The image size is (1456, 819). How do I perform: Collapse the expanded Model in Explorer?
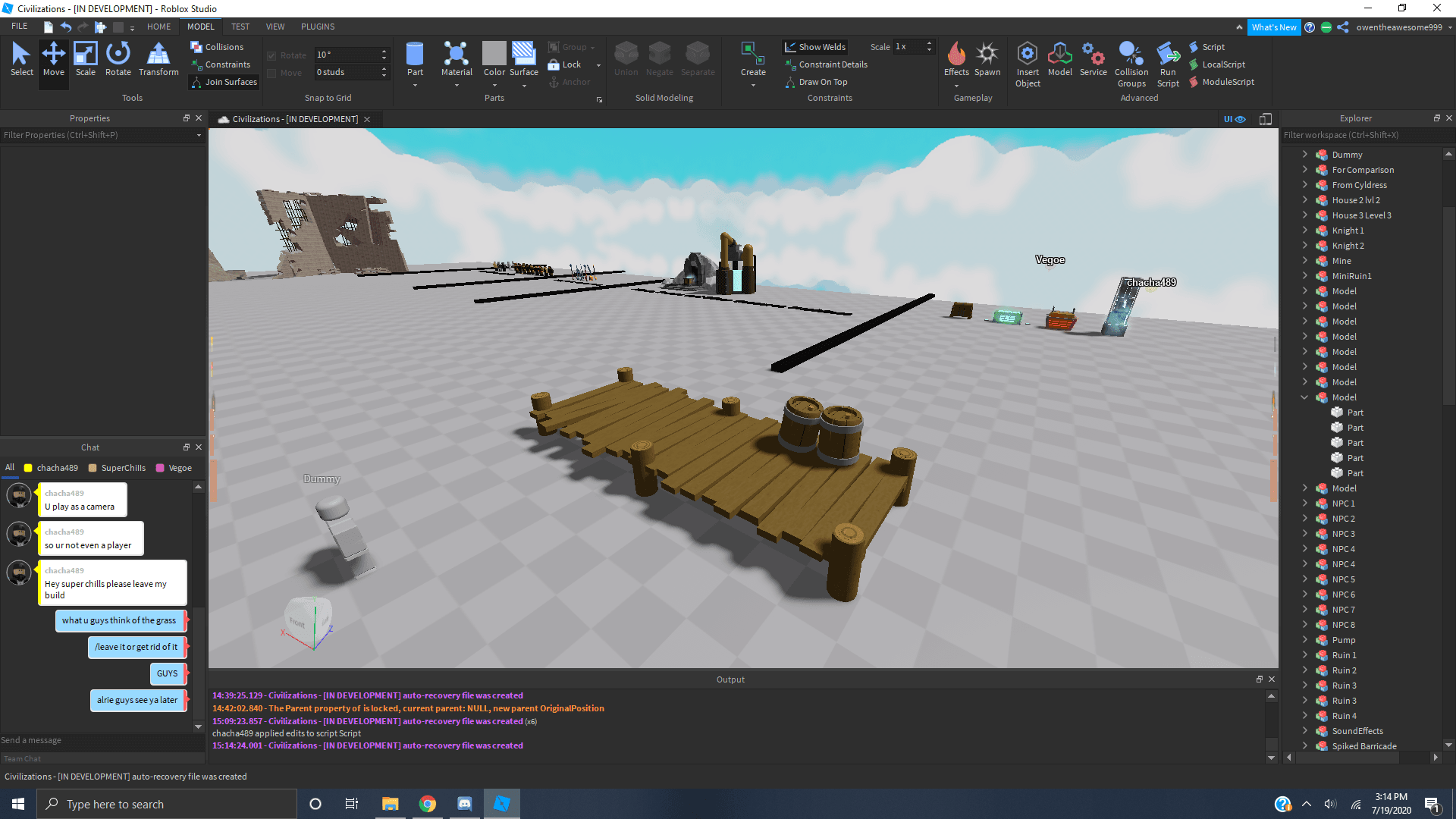[x=1304, y=397]
